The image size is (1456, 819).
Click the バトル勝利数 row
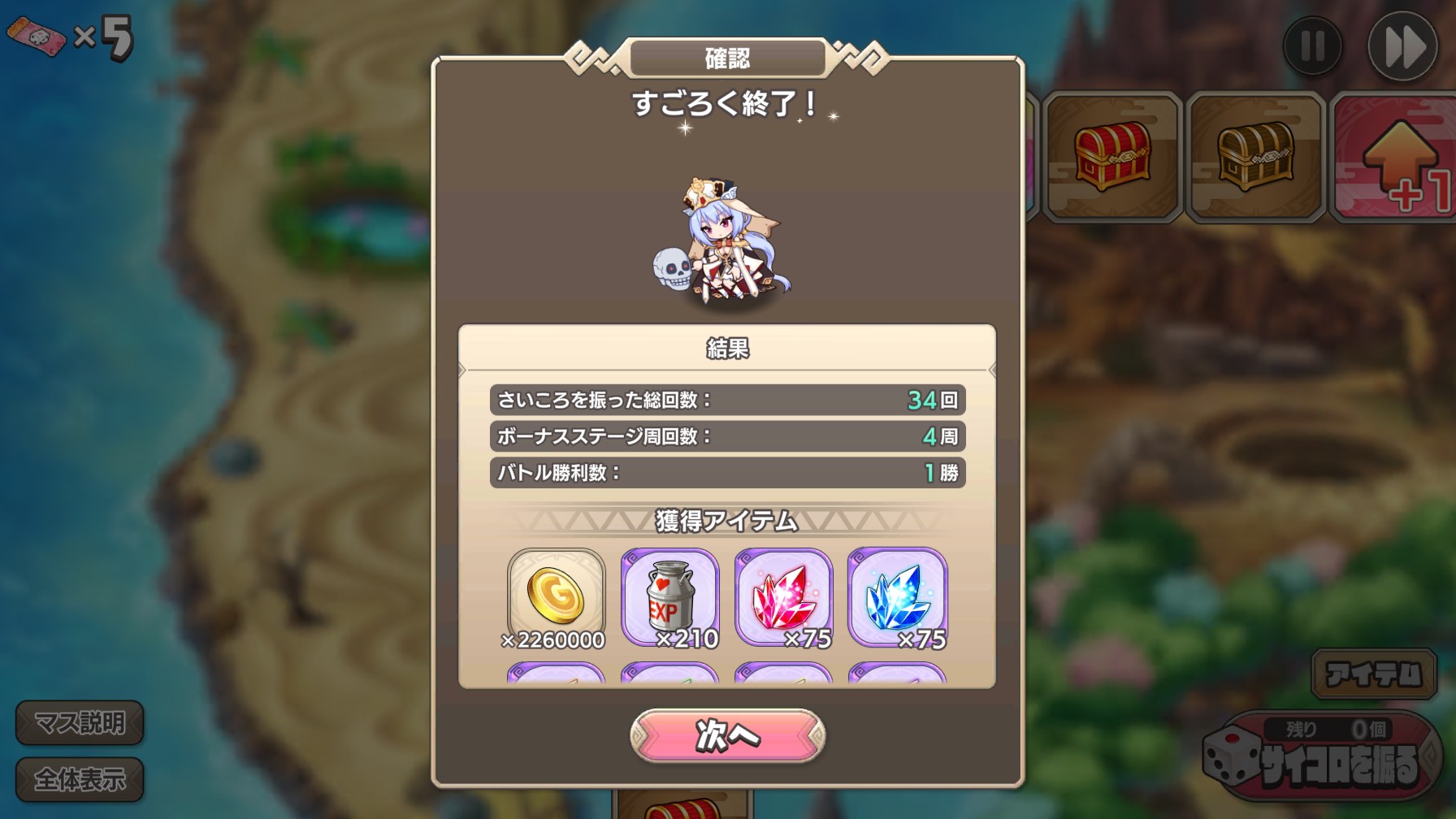coord(727,472)
